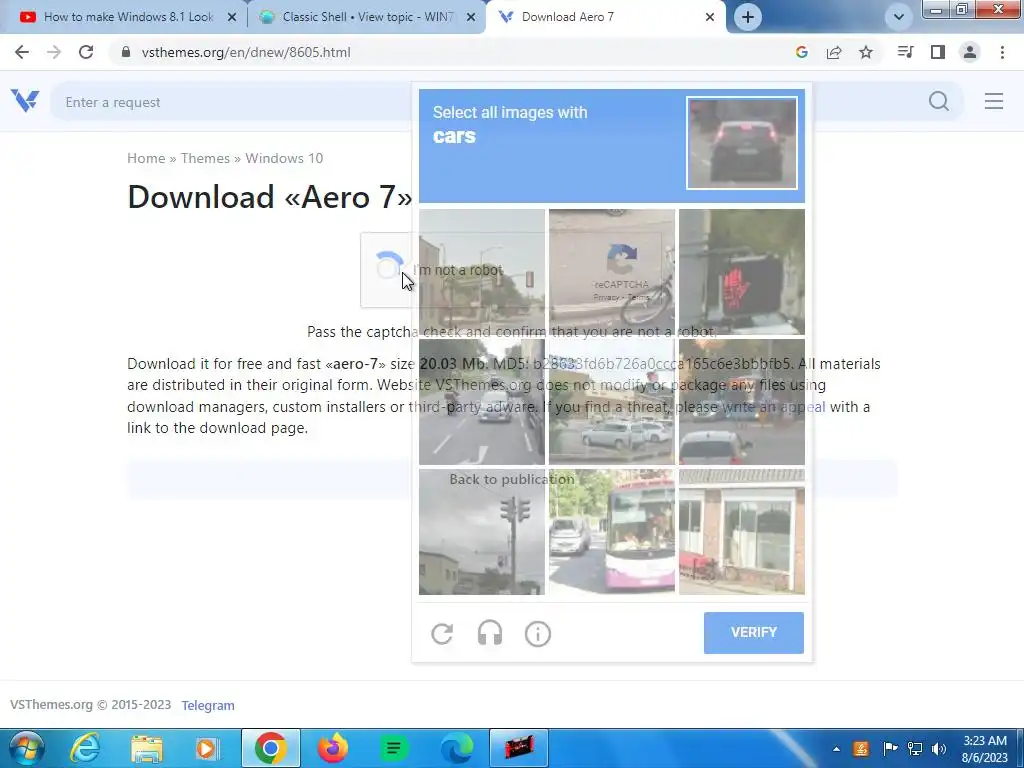
Task: Close the Classic Shell tab
Action: (x=471, y=17)
